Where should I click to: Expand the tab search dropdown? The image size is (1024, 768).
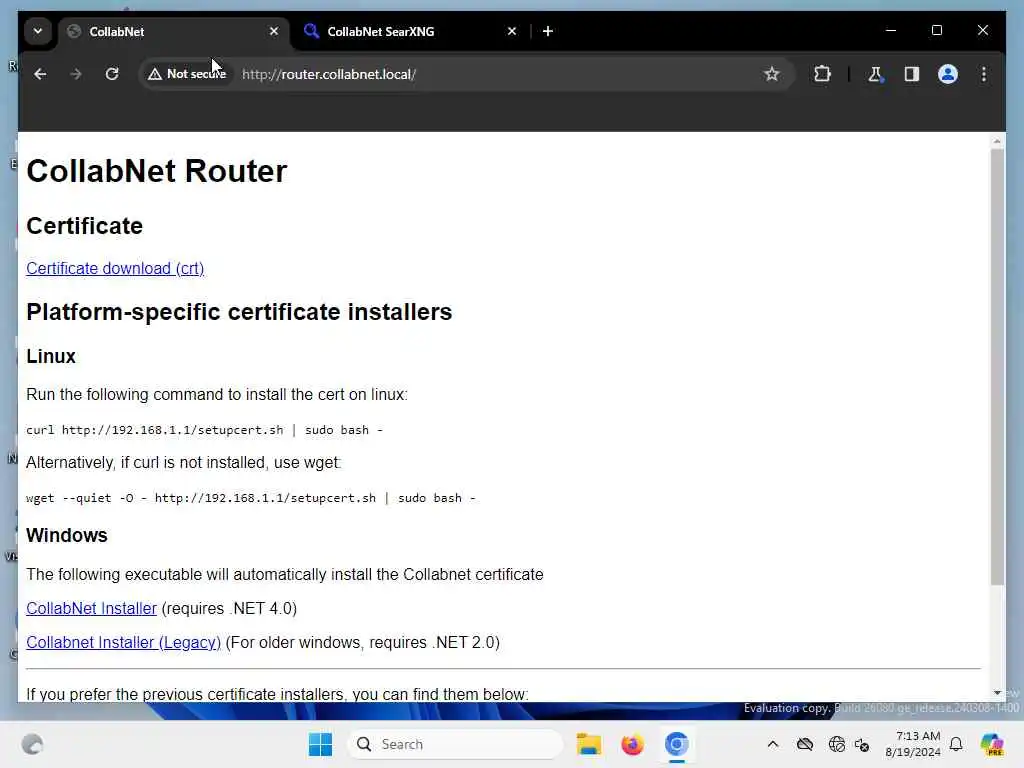click(x=38, y=31)
